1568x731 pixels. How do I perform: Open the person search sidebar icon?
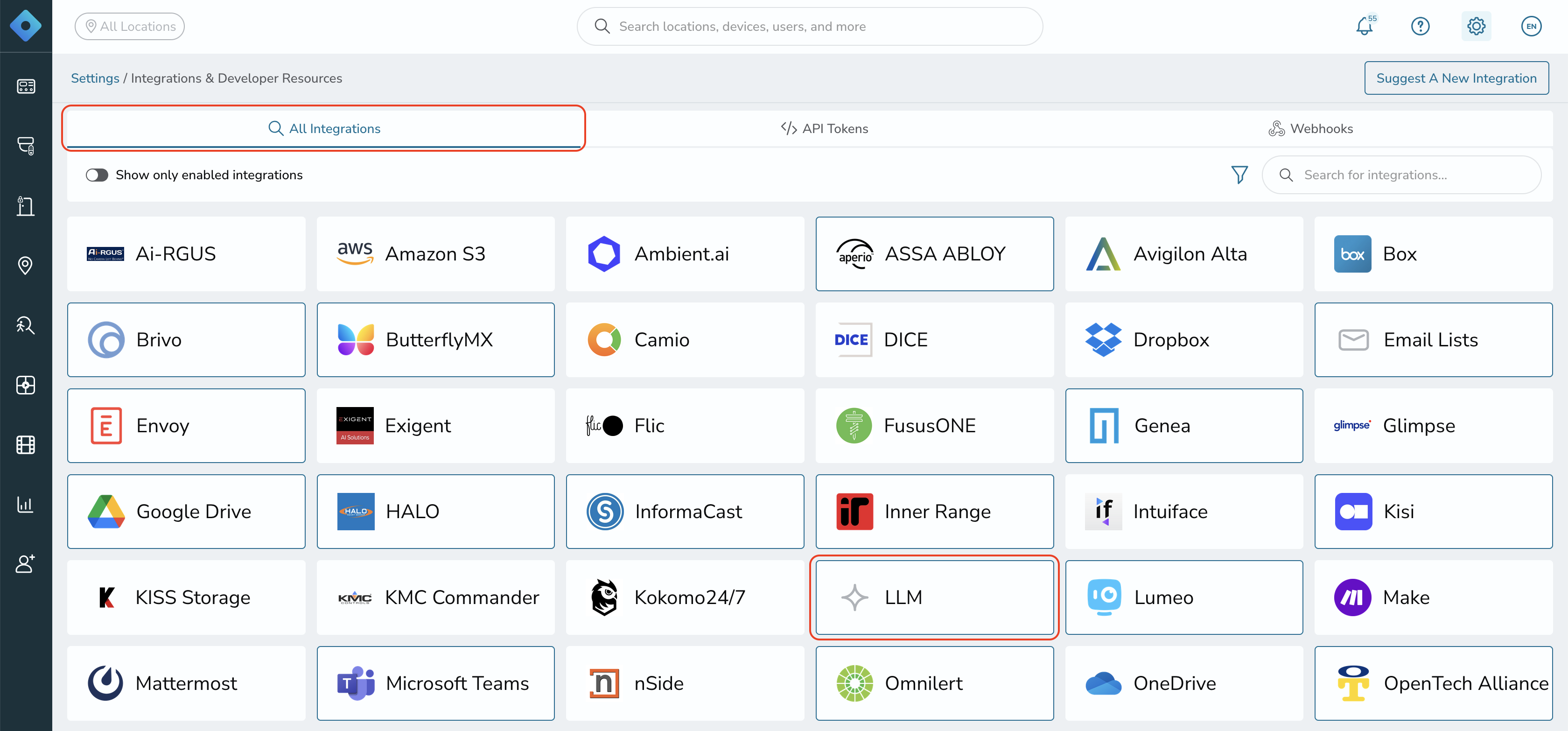pyautogui.click(x=26, y=325)
